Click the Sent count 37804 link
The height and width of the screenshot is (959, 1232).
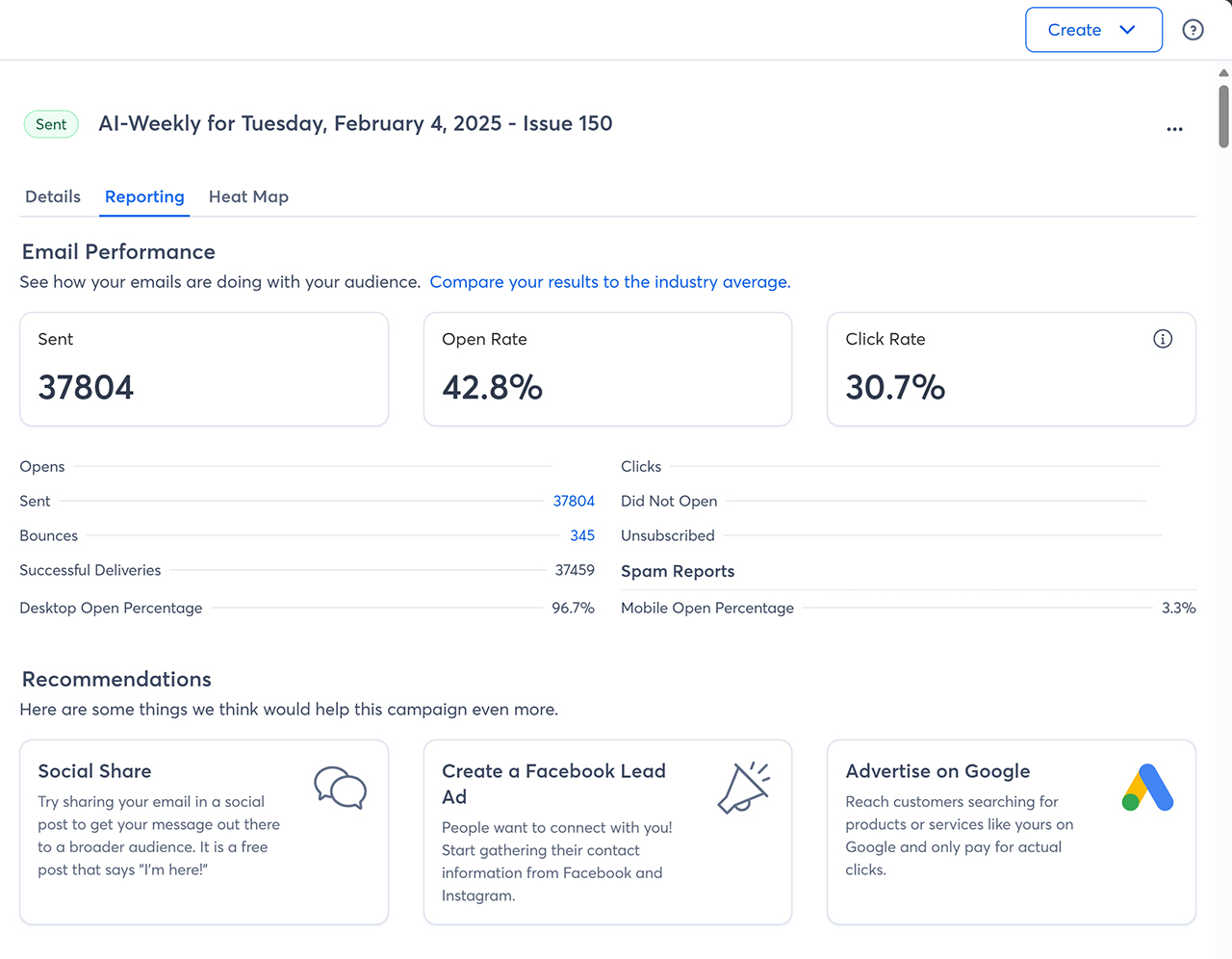click(x=574, y=501)
